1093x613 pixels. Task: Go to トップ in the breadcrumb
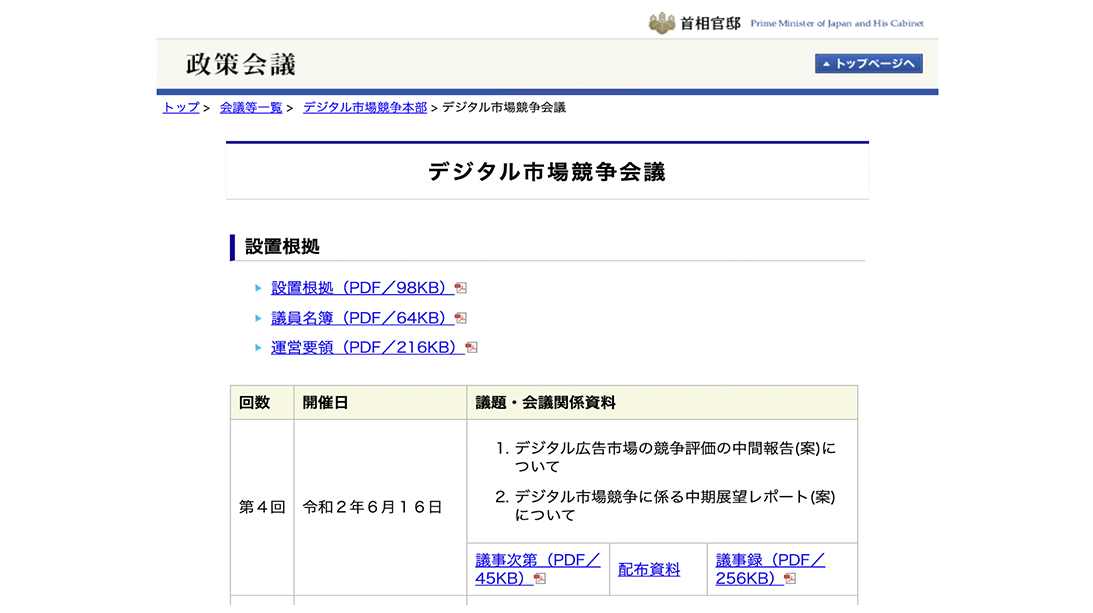click(x=181, y=107)
